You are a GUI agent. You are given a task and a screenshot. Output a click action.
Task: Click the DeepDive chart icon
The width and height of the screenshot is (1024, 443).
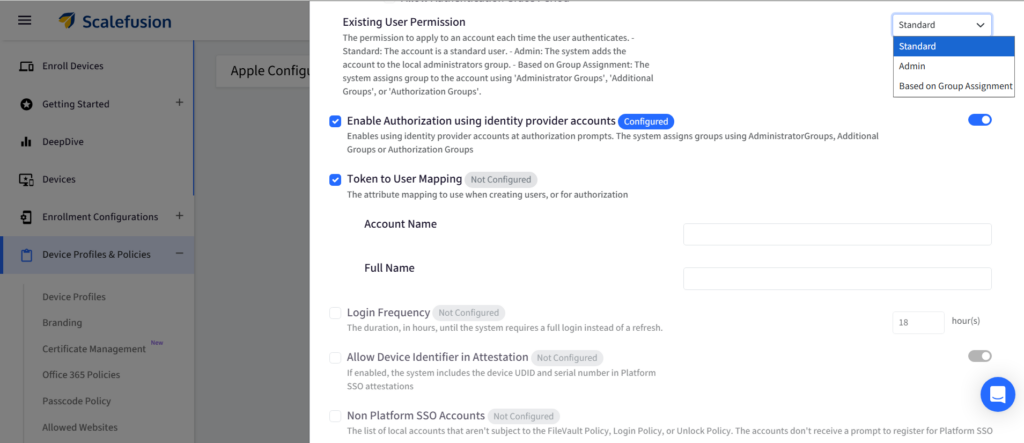coord(26,142)
